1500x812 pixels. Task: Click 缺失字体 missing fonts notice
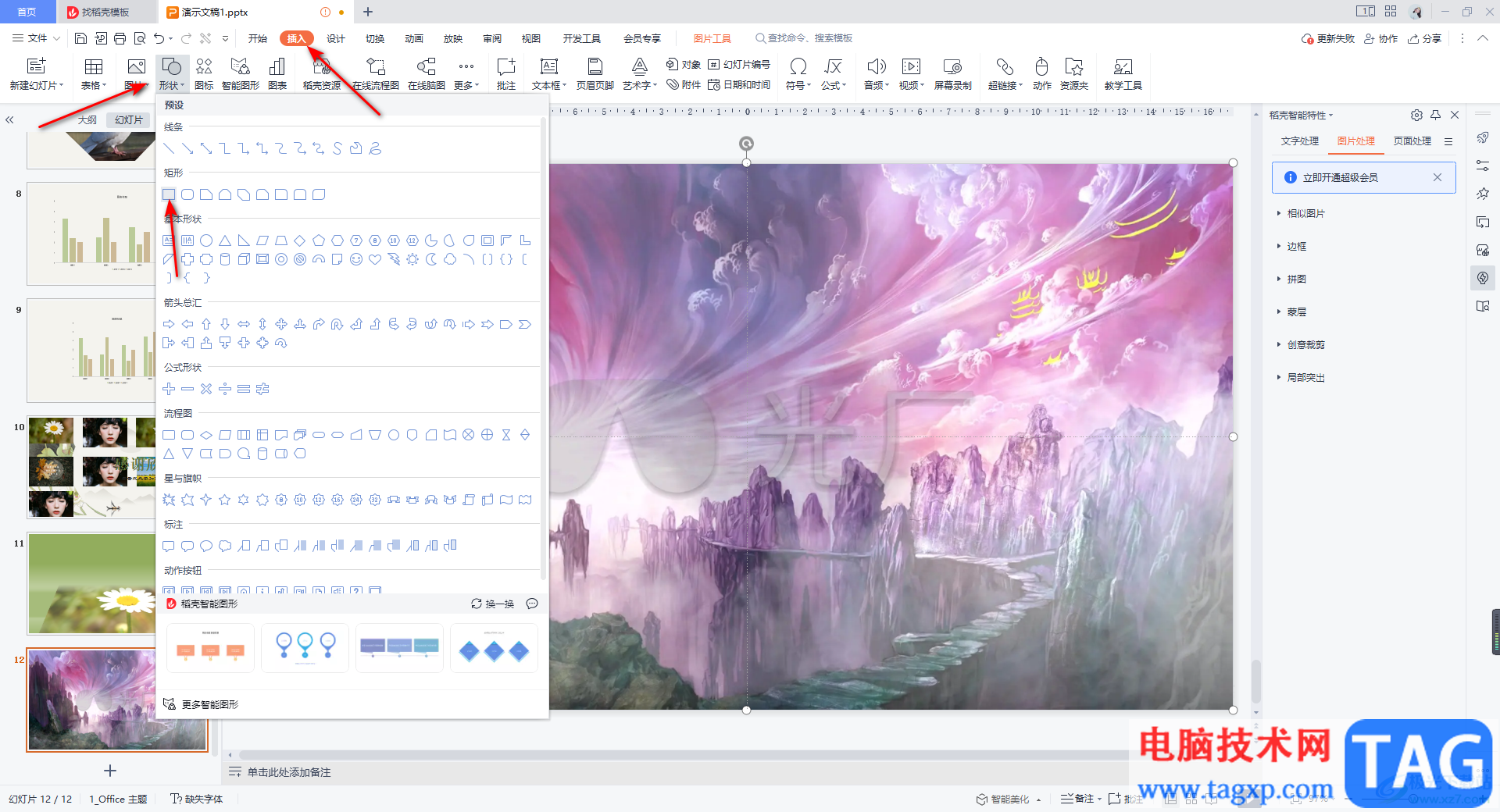tap(197, 799)
